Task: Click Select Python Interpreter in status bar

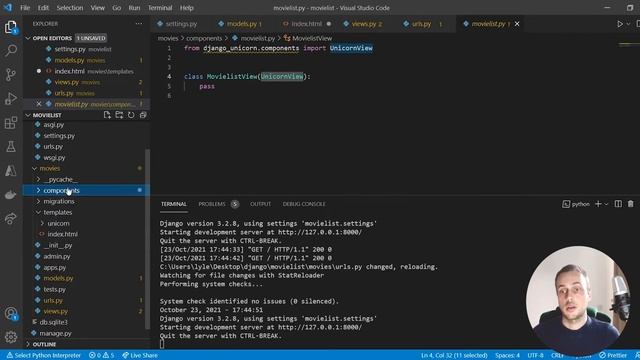Action: pos(44,355)
